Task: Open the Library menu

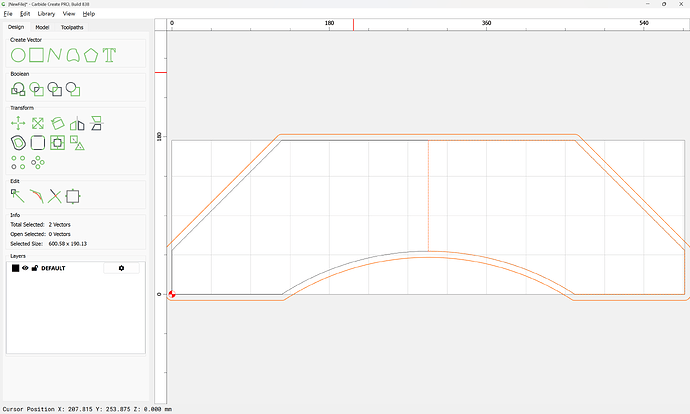Action: [x=46, y=14]
